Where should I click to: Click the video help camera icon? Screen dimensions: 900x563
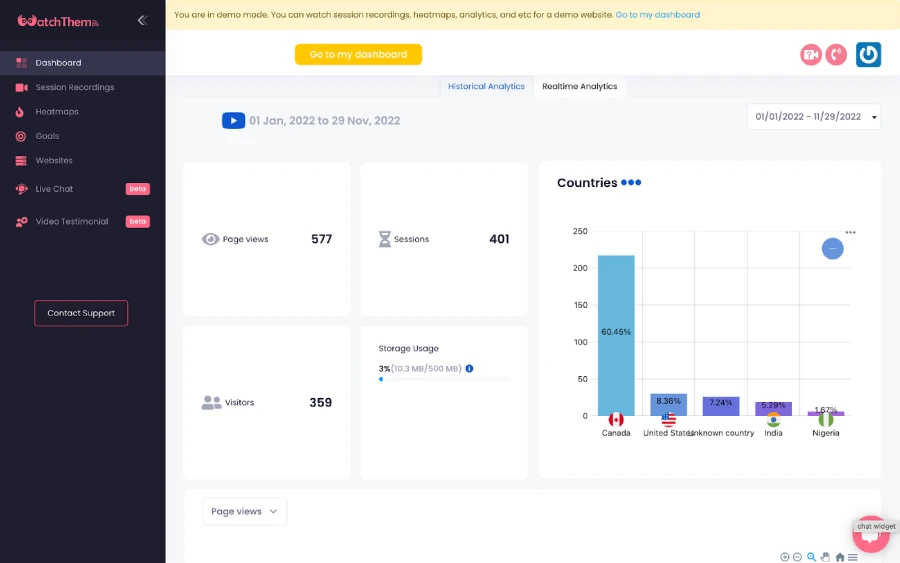(x=811, y=55)
